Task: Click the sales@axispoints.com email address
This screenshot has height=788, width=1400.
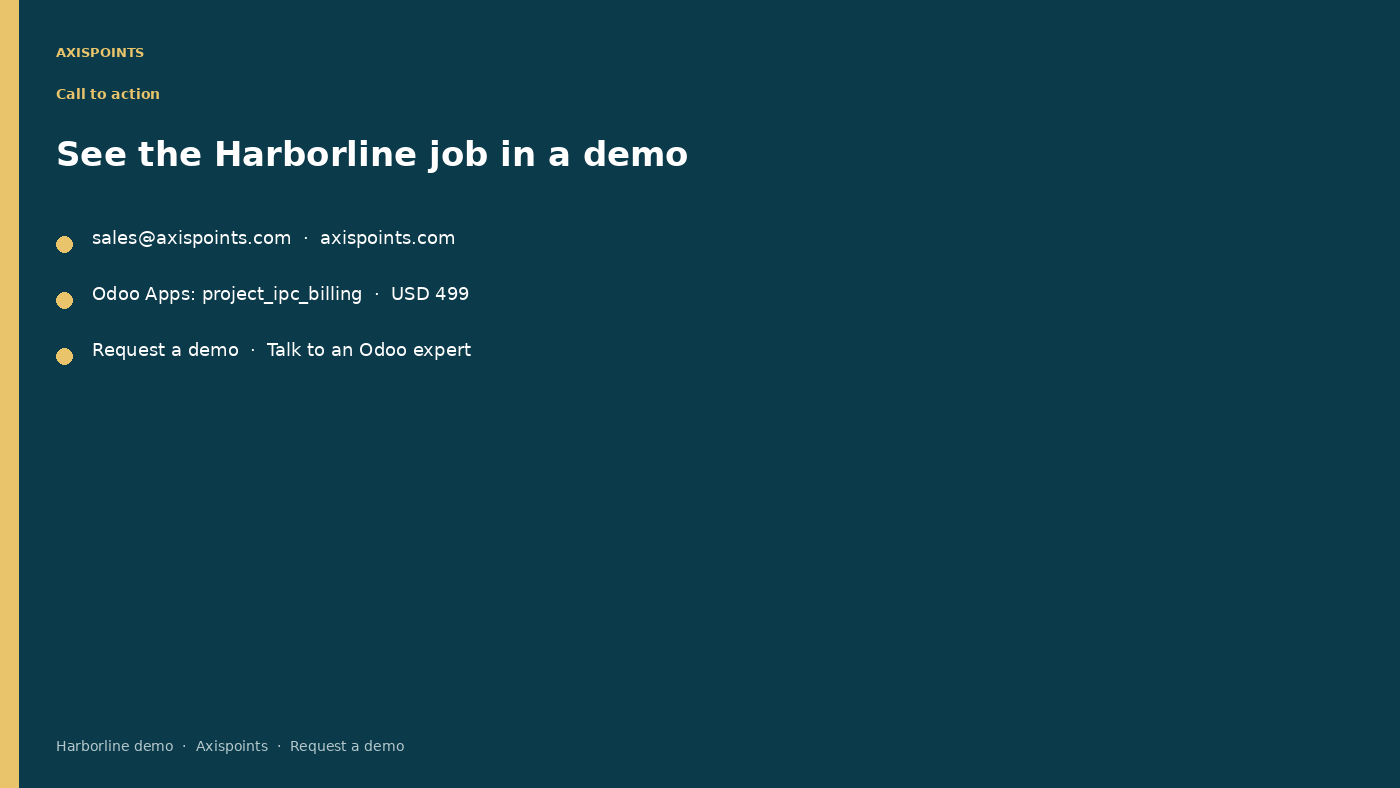Action: (192, 238)
